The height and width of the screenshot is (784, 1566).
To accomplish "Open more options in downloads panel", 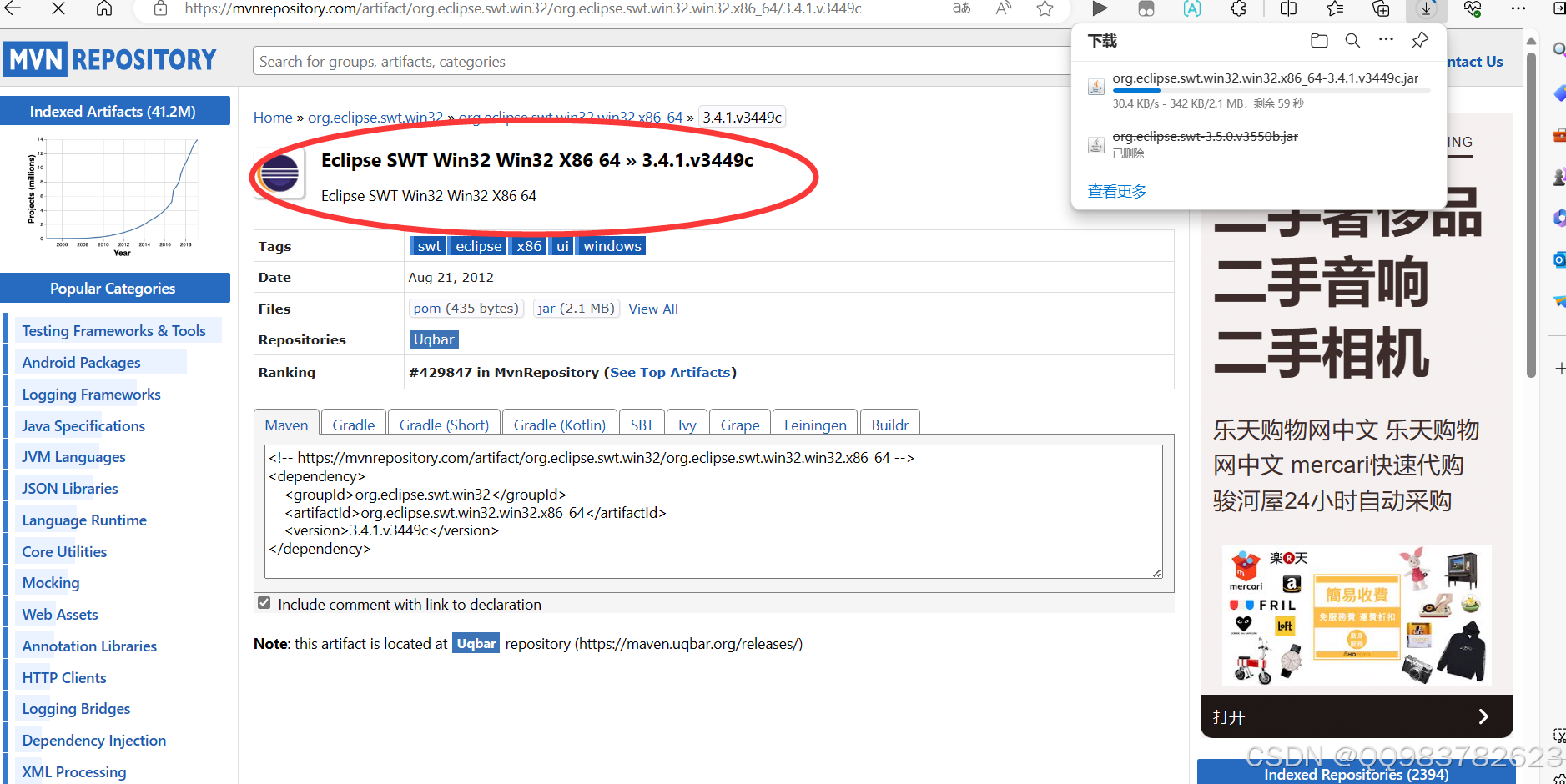I will coord(1386,39).
